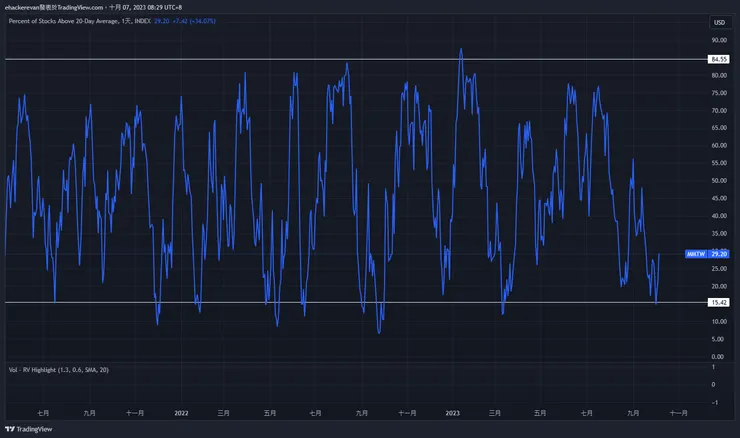Click the 90.00 tick on the price scale
This screenshot has width=740, height=438.
tap(719, 40)
